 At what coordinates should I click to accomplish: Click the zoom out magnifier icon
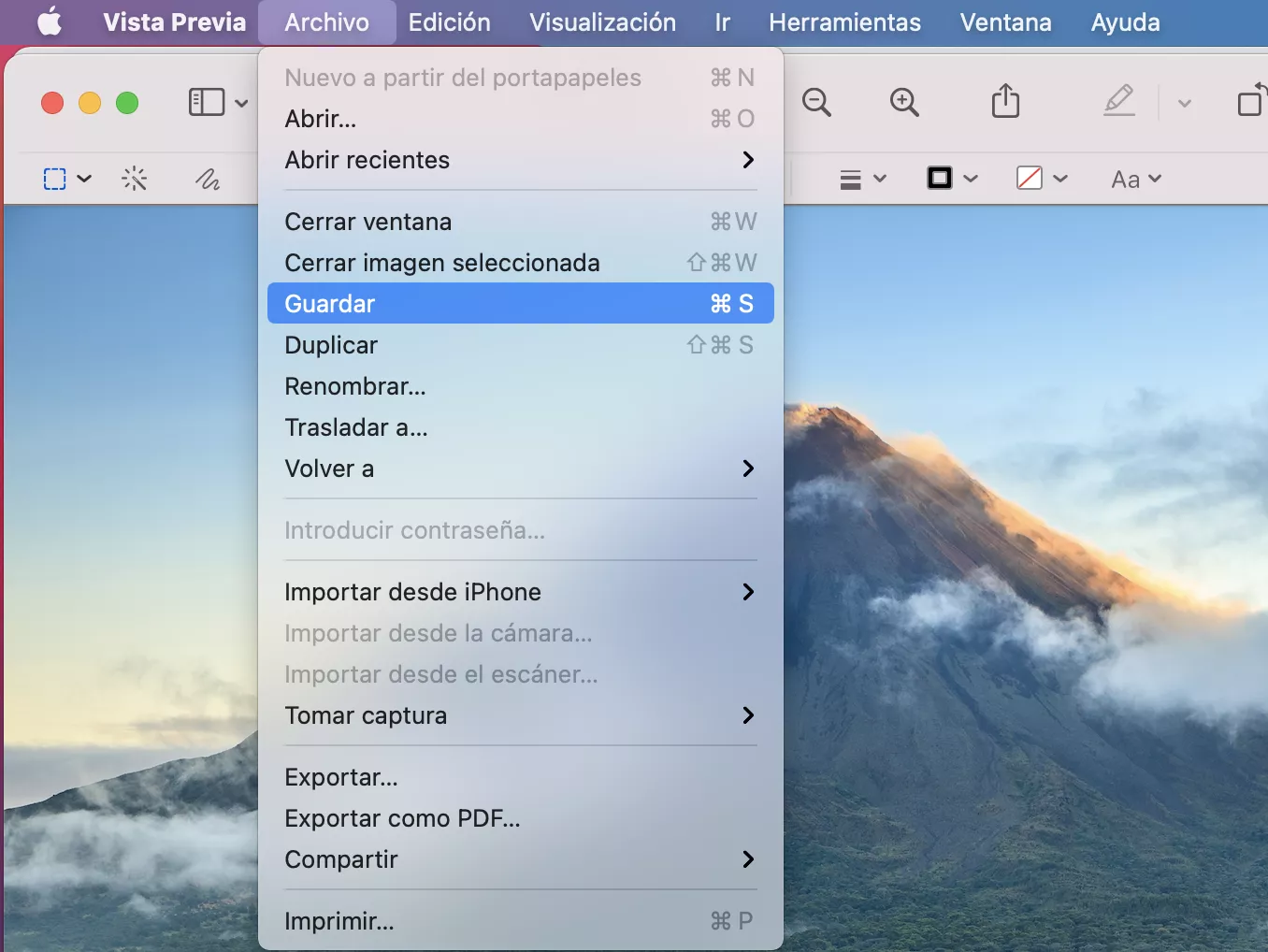point(816,102)
